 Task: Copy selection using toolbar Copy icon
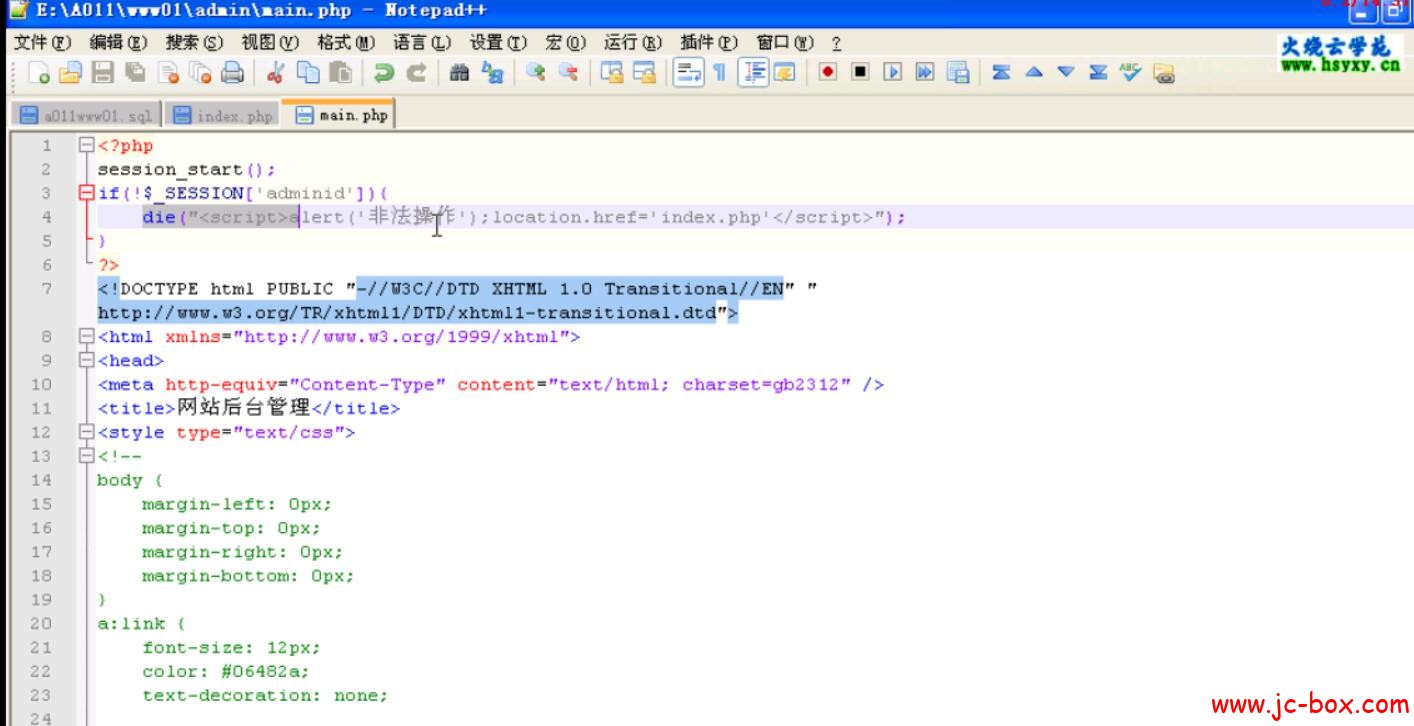[309, 73]
